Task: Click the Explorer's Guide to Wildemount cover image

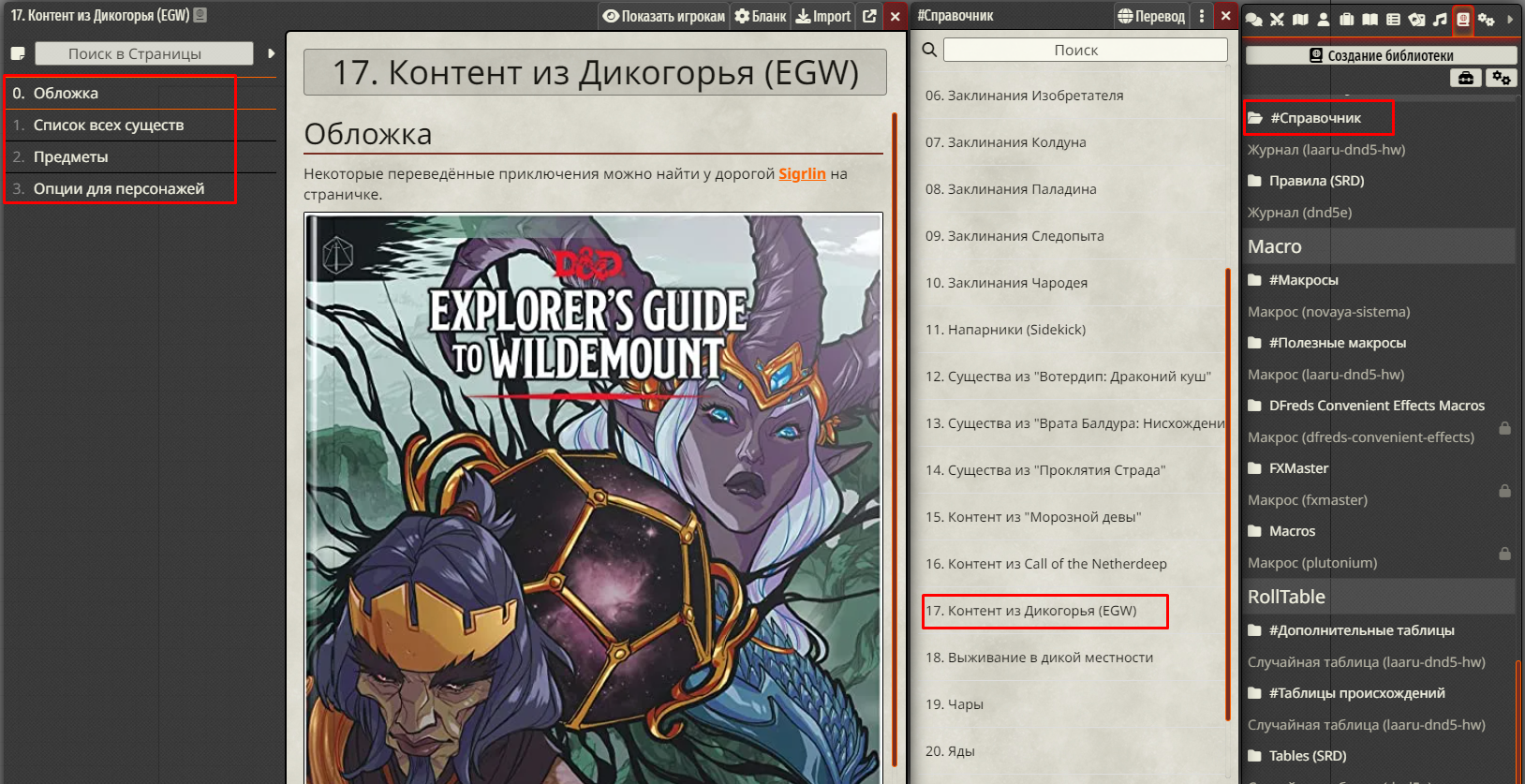Action: click(593, 497)
